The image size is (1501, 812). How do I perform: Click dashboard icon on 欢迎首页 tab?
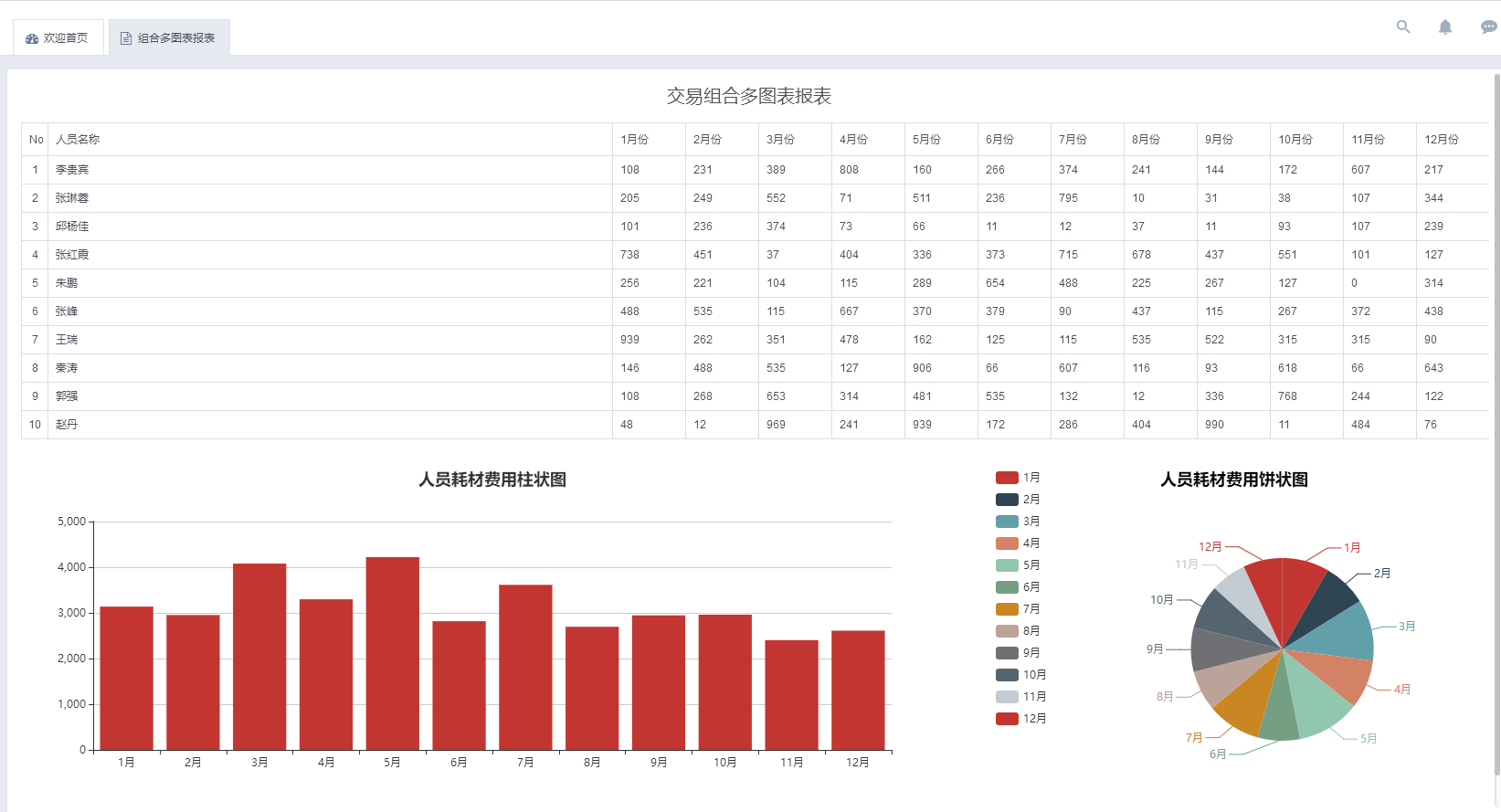(32, 38)
